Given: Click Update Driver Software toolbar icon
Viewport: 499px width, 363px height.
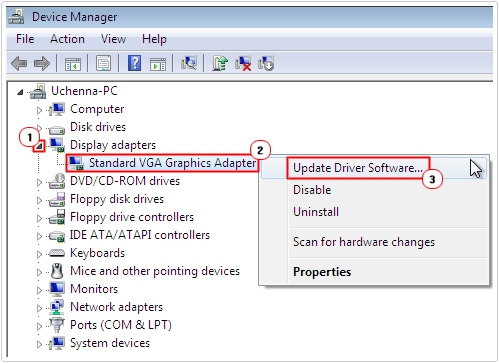Looking at the screenshot, I should pyautogui.click(x=220, y=63).
